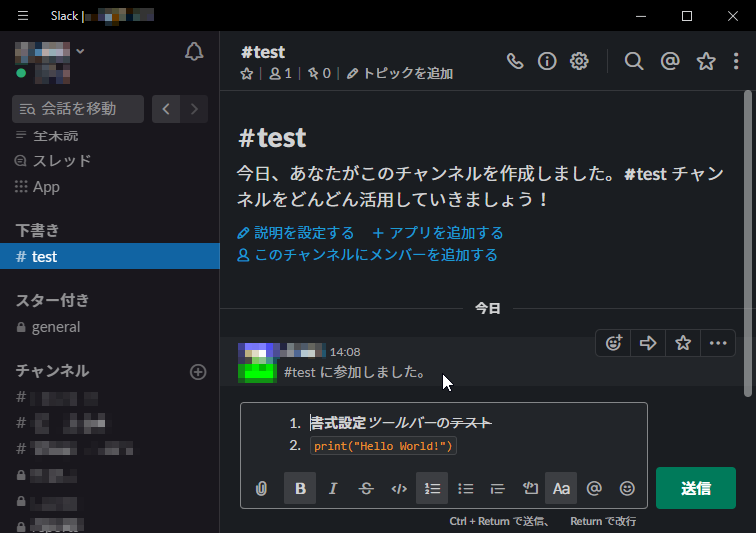Viewport: 756px width, 533px height.
Task: Open channel settings gear
Action: (579, 61)
